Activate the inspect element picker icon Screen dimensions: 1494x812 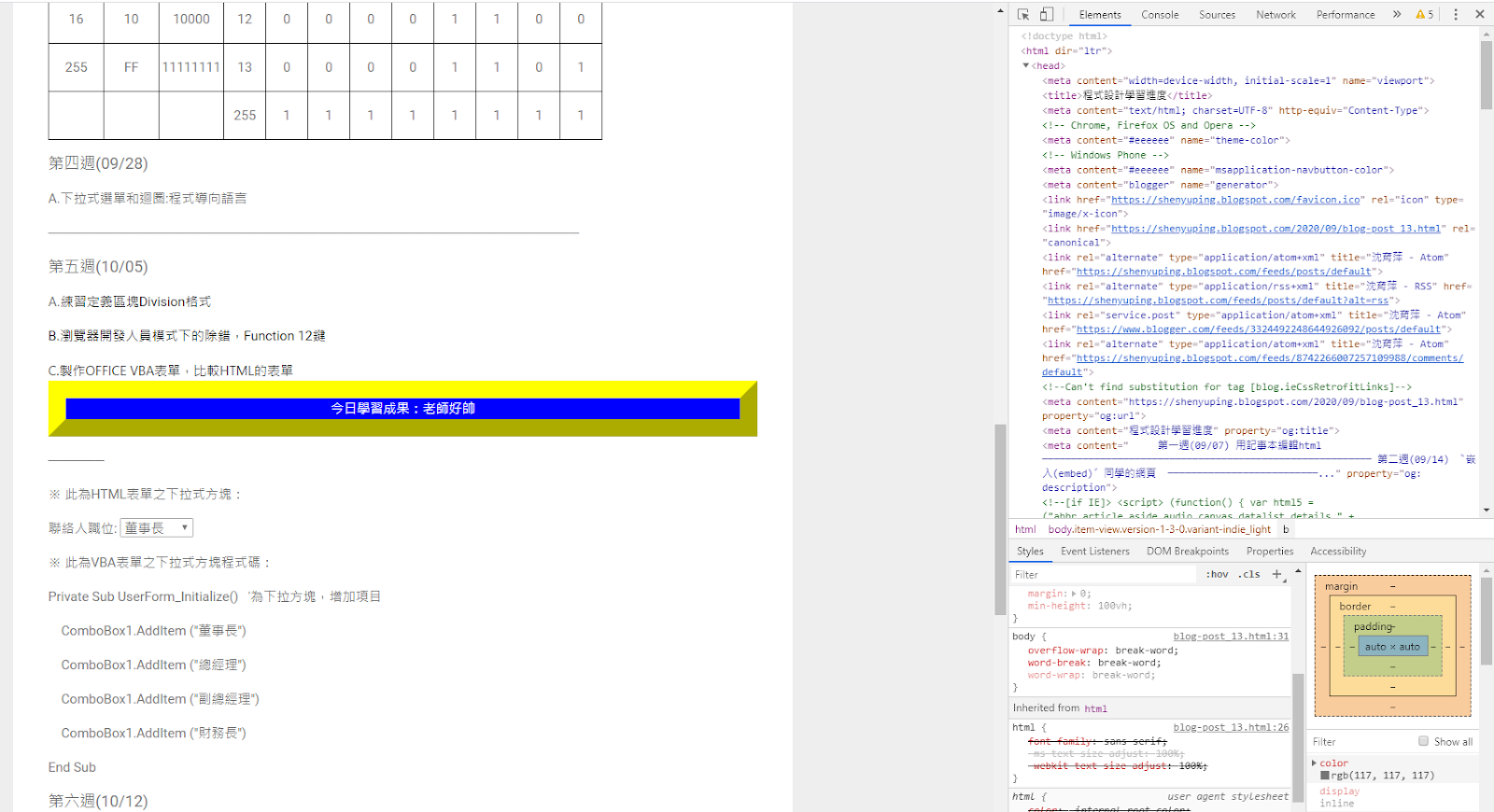pos(1023,14)
